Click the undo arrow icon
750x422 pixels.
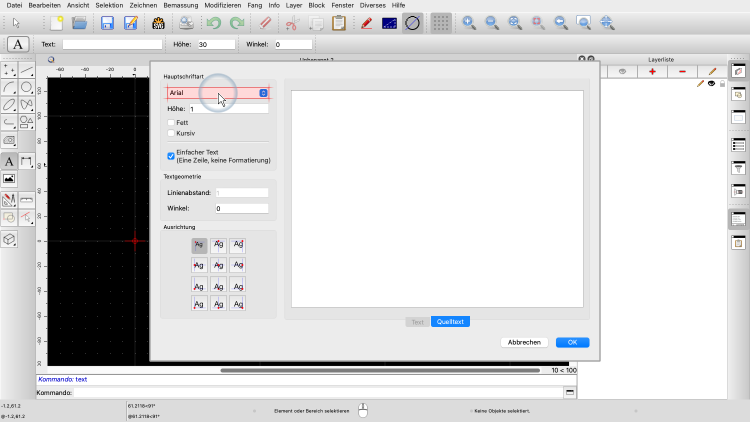213,23
